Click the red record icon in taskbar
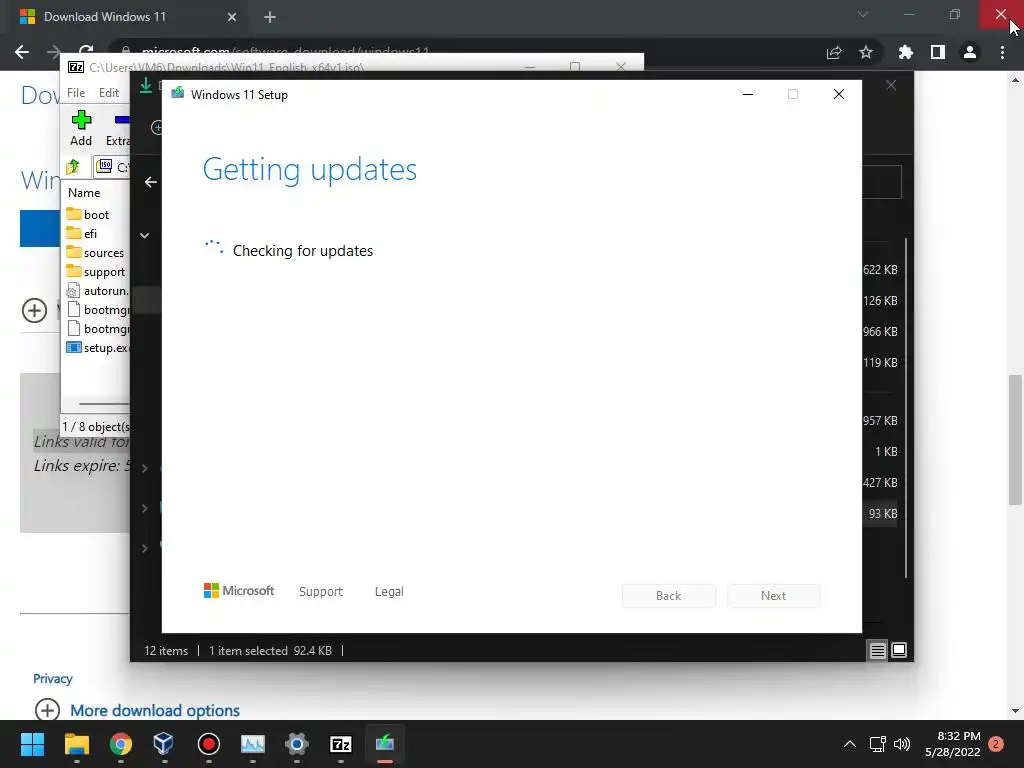The image size is (1024, 768). (x=208, y=744)
